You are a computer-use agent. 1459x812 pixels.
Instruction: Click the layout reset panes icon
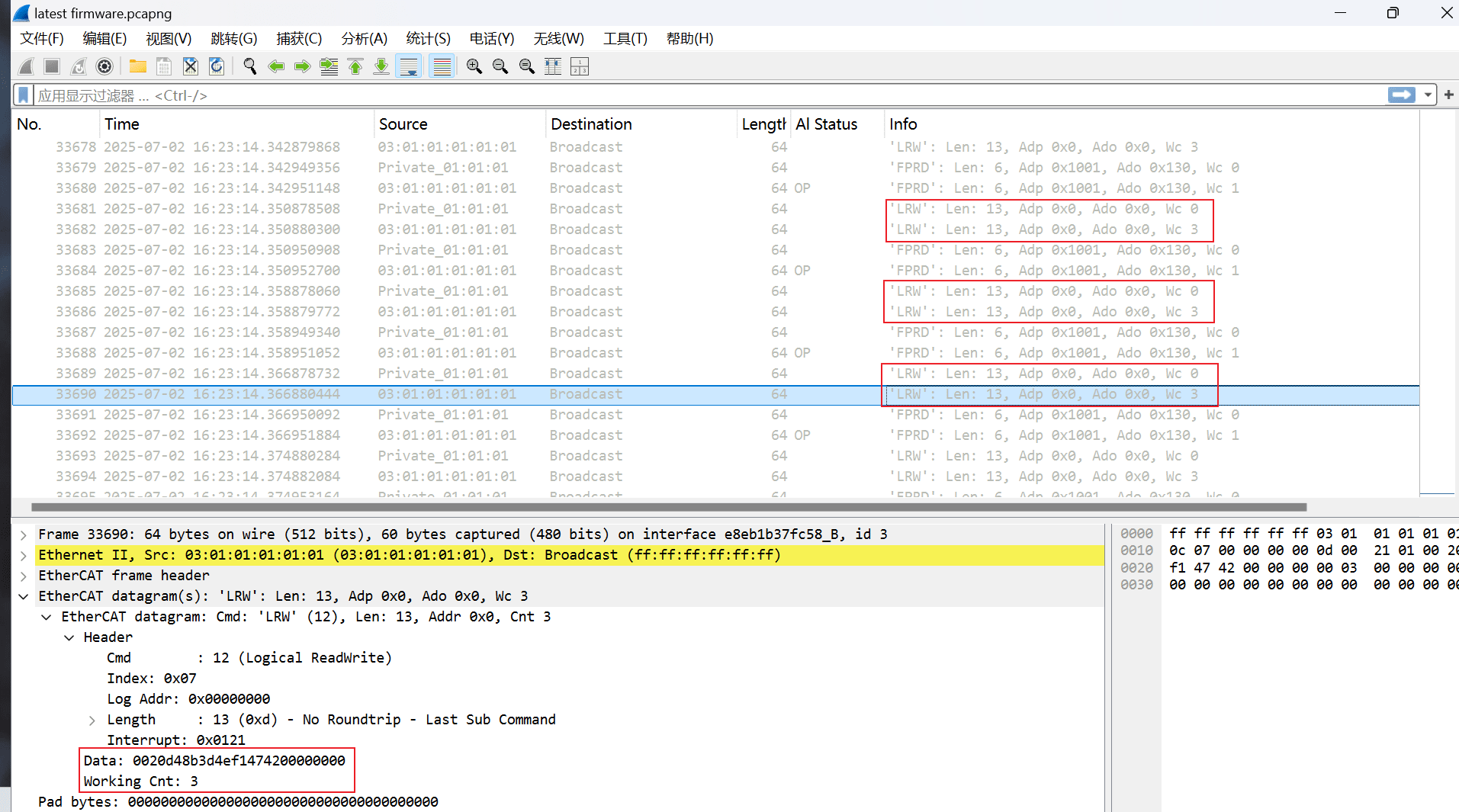click(580, 66)
